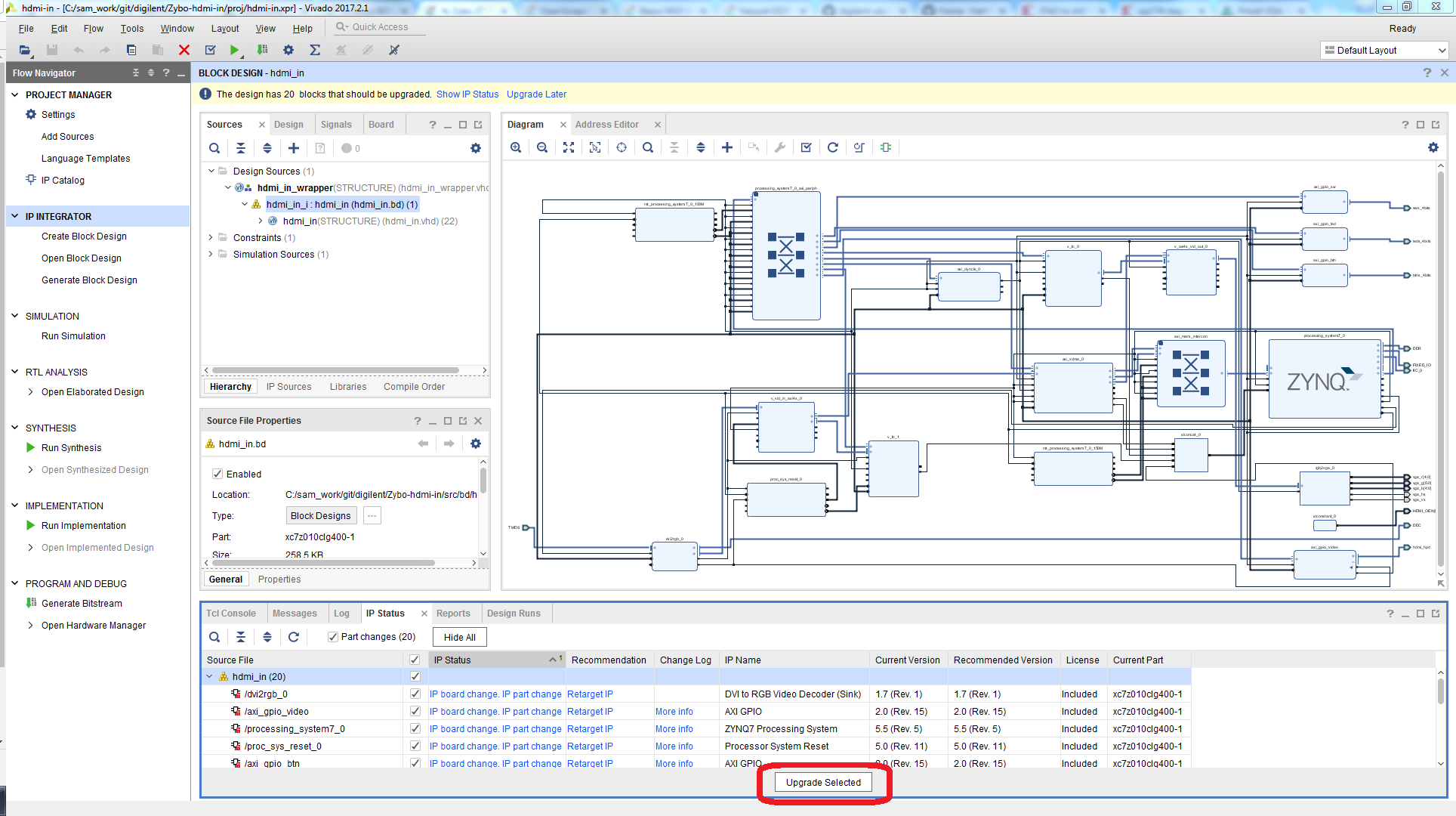Click the Hide All button

(x=459, y=637)
